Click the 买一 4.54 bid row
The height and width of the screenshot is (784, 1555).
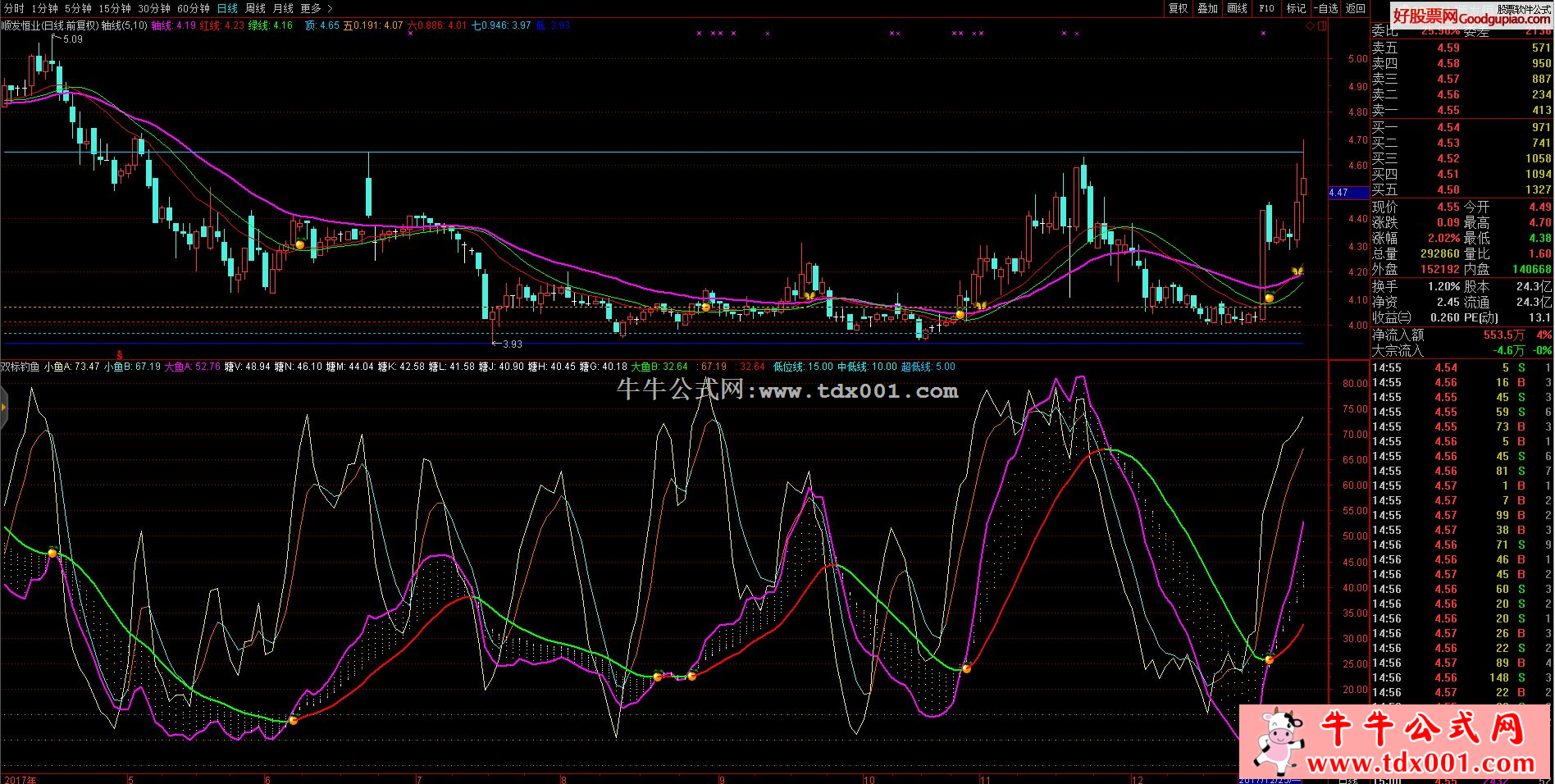(1462, 127)
